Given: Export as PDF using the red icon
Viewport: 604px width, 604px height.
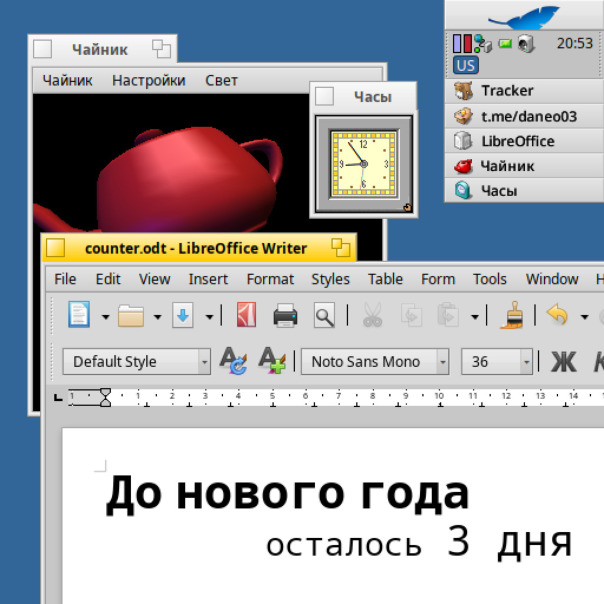Looking at the screenshot, I should point(246,315).
